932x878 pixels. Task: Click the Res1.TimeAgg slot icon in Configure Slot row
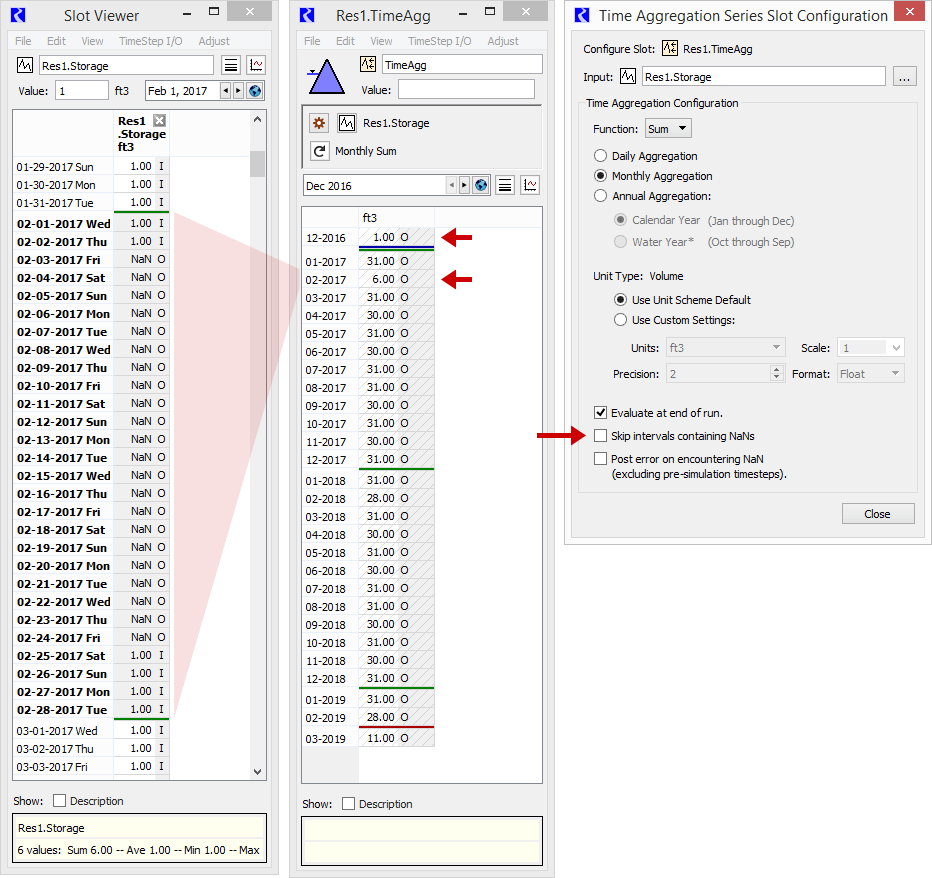[670, 48]
